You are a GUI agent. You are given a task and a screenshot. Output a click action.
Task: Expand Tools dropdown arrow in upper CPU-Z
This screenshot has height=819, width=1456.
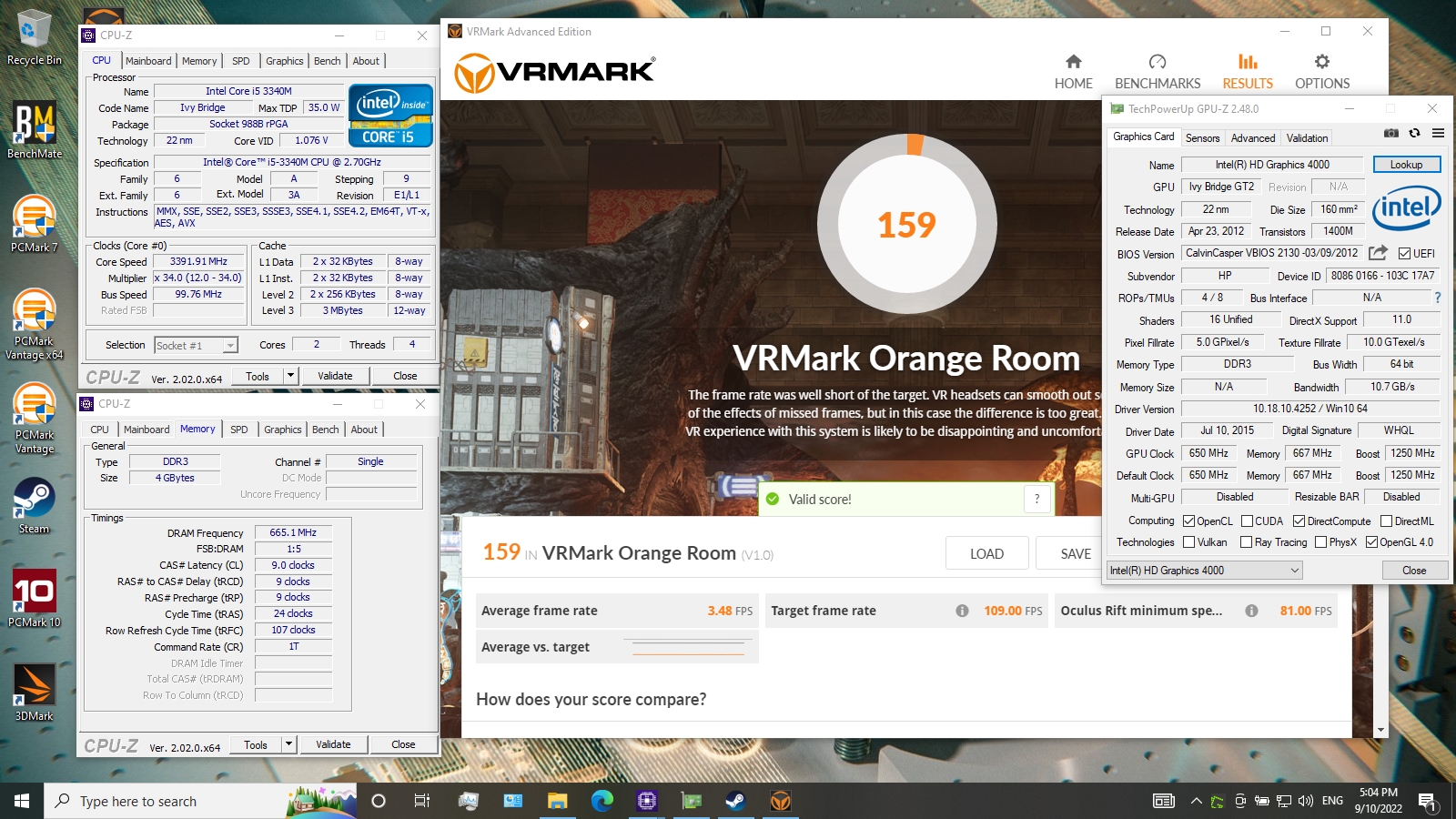coord(290,376)
